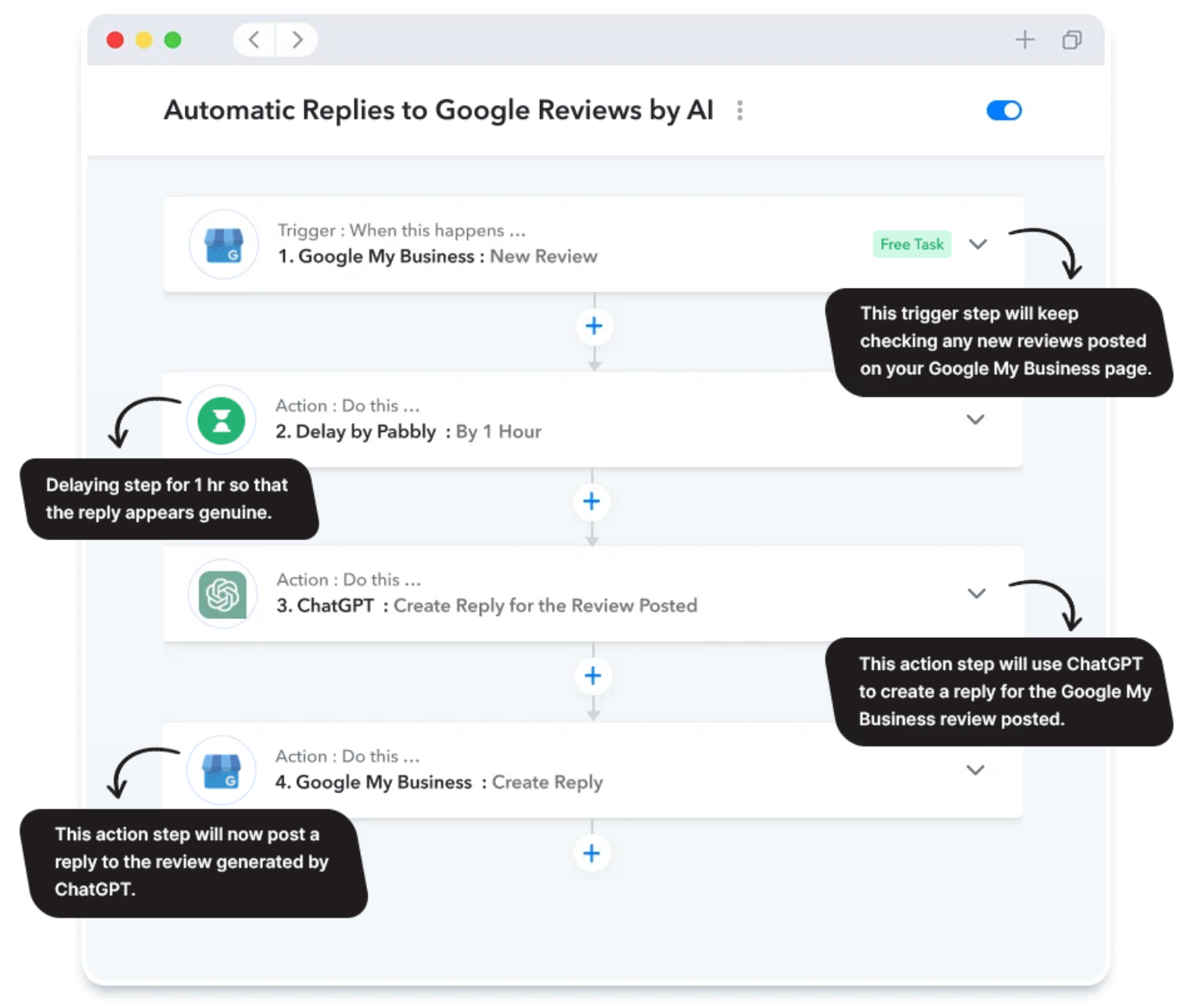Go forward with the right arrow button
The height and width of the screenshot is (1008, 1191).
point(297,40)
